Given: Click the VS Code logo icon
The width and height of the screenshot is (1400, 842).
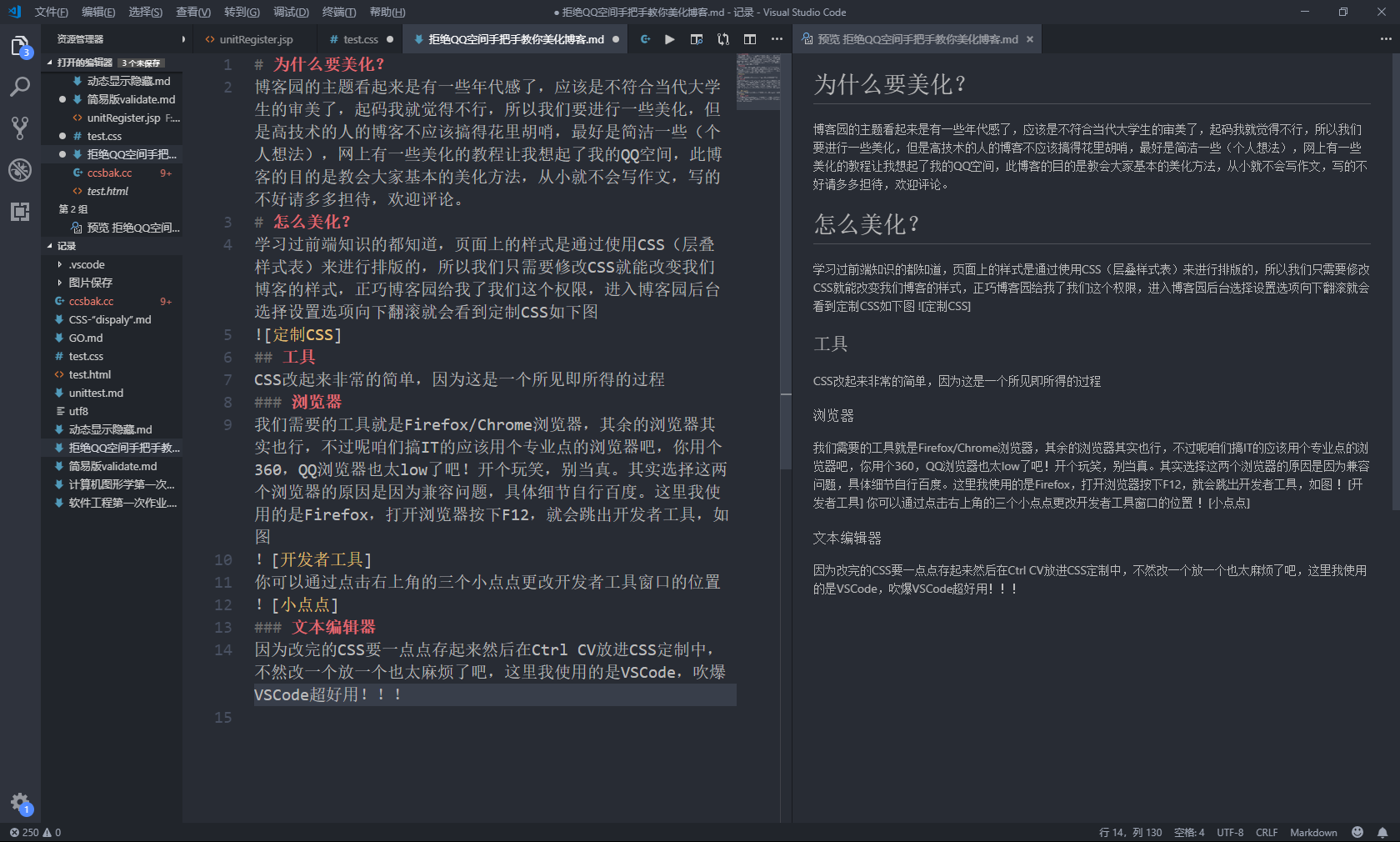Looking at the screenshot, I should click(14, 12).
